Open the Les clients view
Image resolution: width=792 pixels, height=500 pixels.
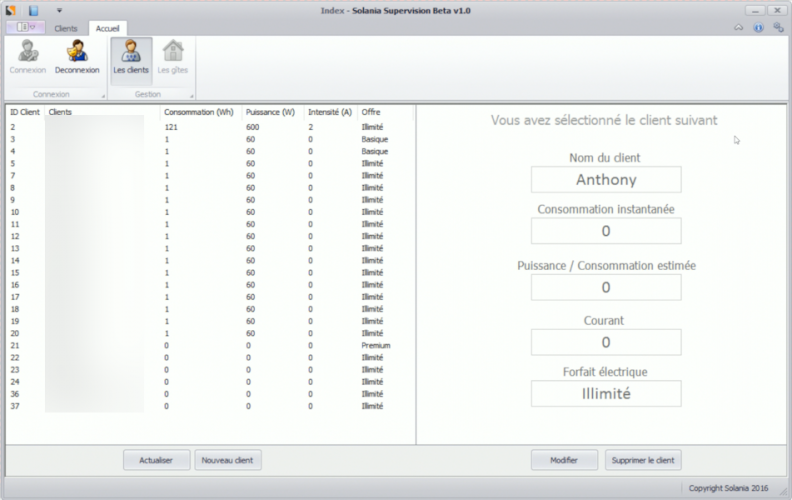[x=131, y=57]
